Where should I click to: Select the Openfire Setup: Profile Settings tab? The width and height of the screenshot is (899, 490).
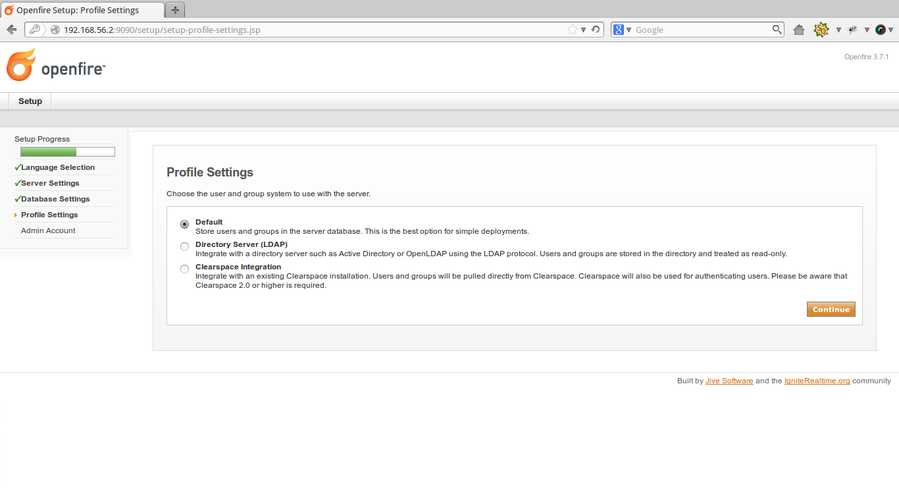click(81, 10)
